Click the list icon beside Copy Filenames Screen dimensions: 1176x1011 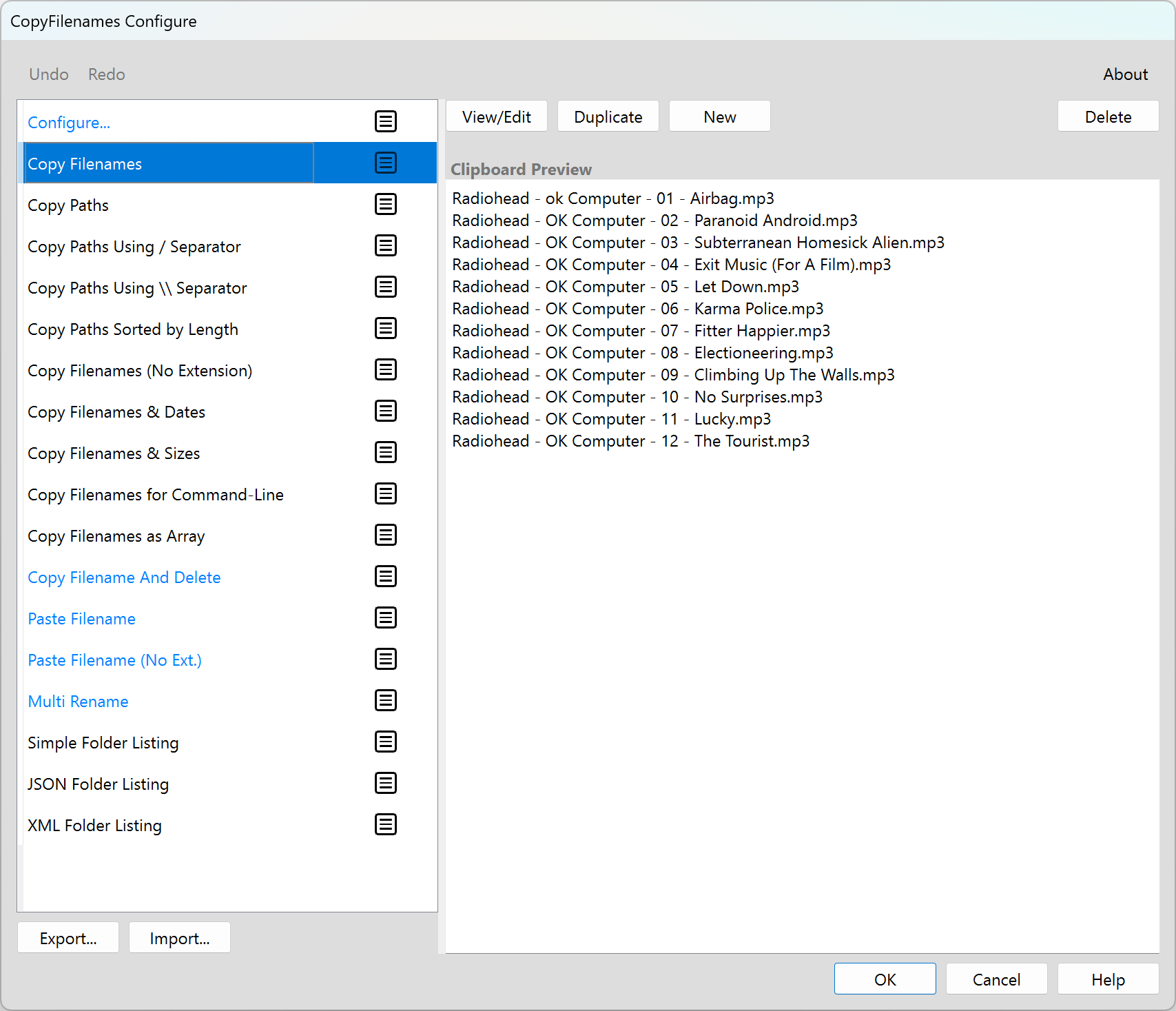[385, 163]
